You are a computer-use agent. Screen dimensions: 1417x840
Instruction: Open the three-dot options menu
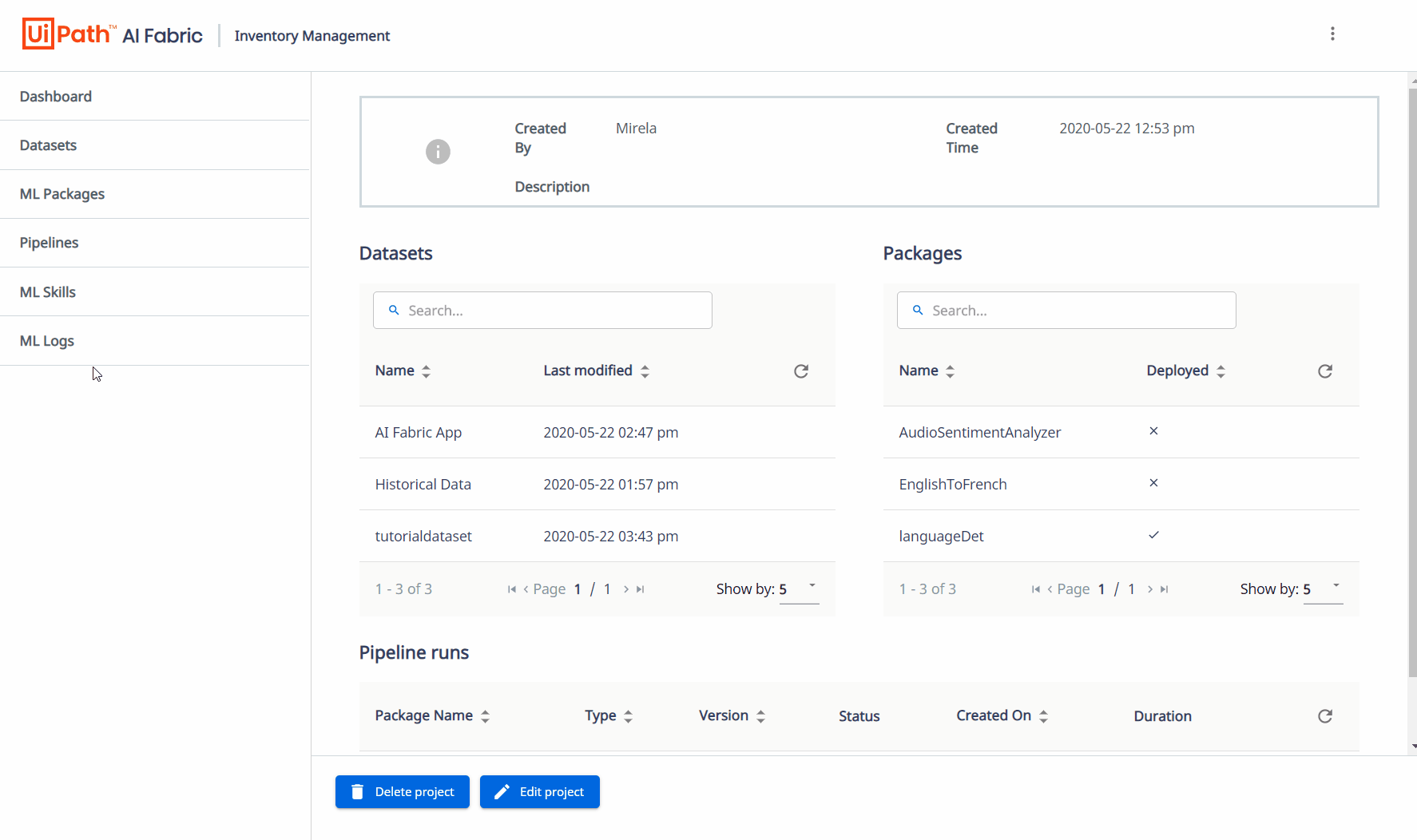pos(1332,34)
